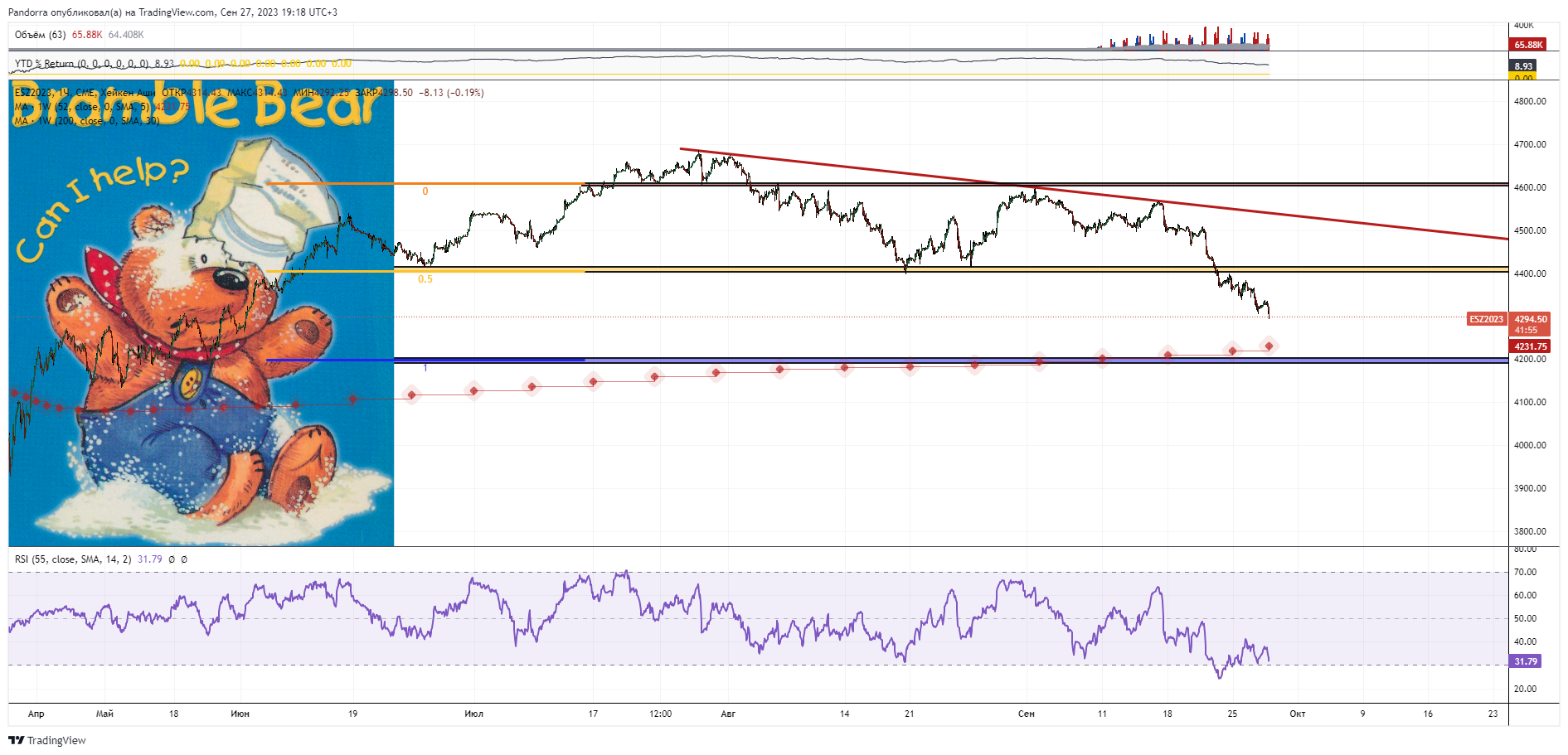Click the Сен date on time axis

[1027, 714]
